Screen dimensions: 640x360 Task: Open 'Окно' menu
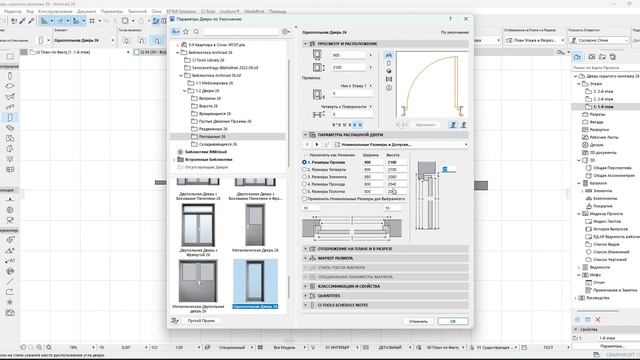(x=156, y=11)
